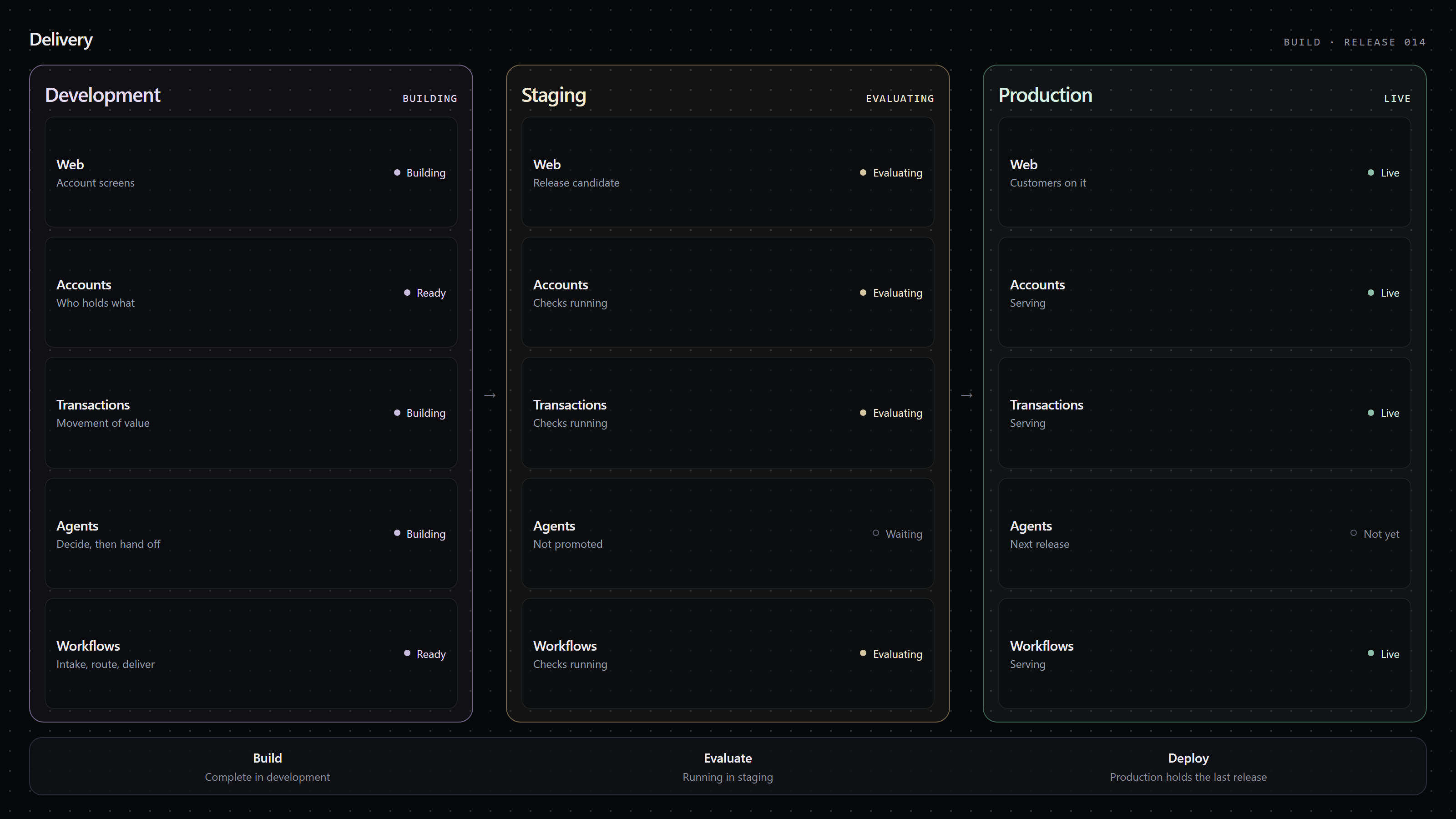
Task: Click 'Evaluating' status on Staging Accounts
Action: point(891,293)
